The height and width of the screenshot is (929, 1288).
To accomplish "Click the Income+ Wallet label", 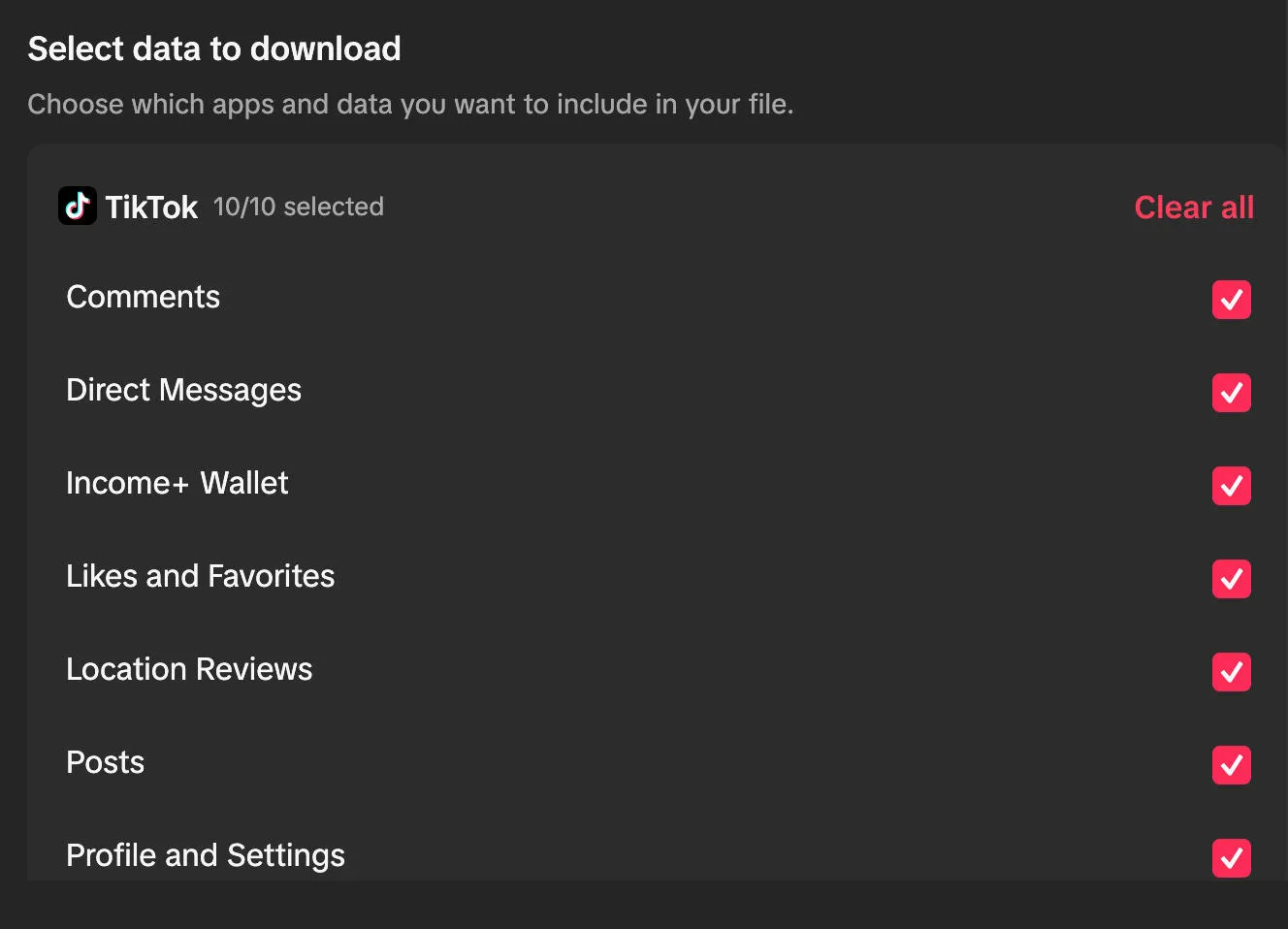I will pos(177,483).
